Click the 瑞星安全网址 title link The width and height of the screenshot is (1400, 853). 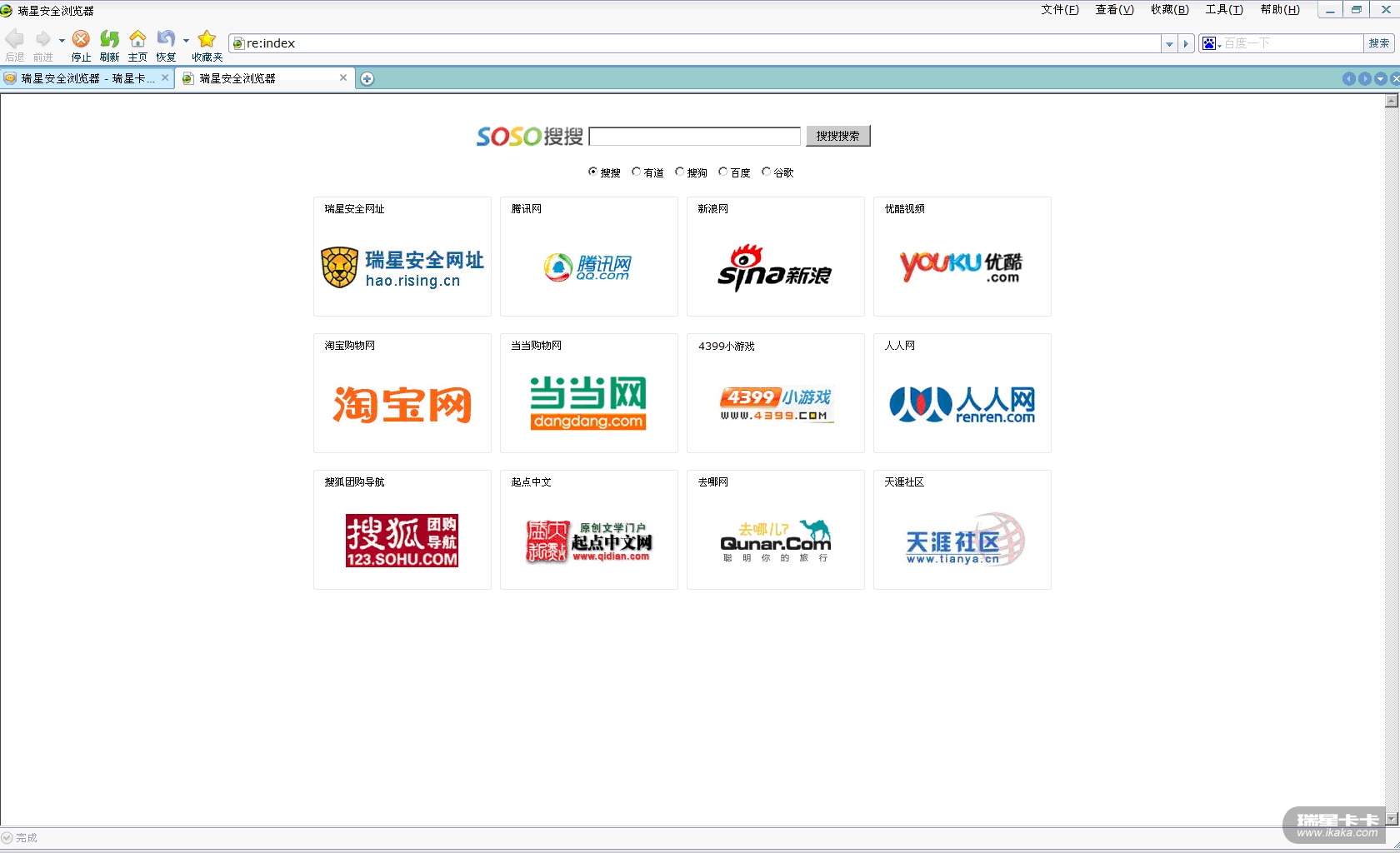click(355, 209)
